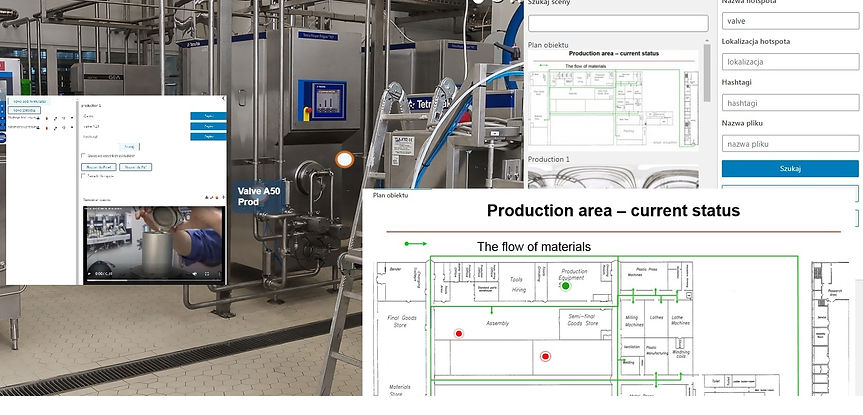Click the small center button under the blue buttons
863x415 pixels.
[129, 146]
